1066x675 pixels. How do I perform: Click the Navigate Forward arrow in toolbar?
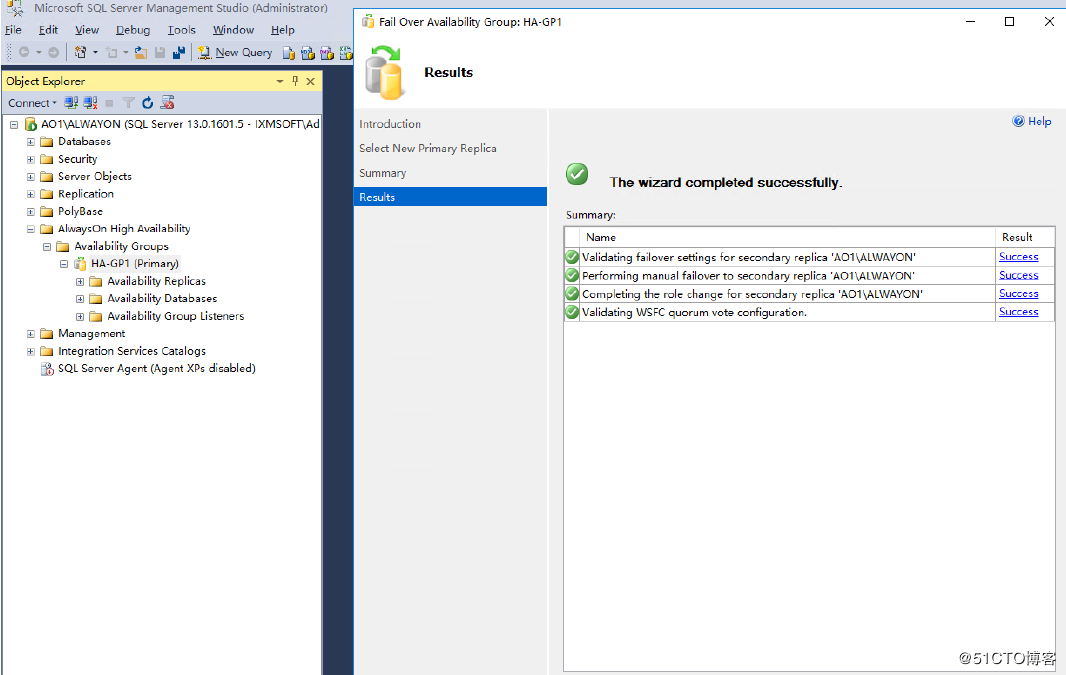tap(54, 52)
